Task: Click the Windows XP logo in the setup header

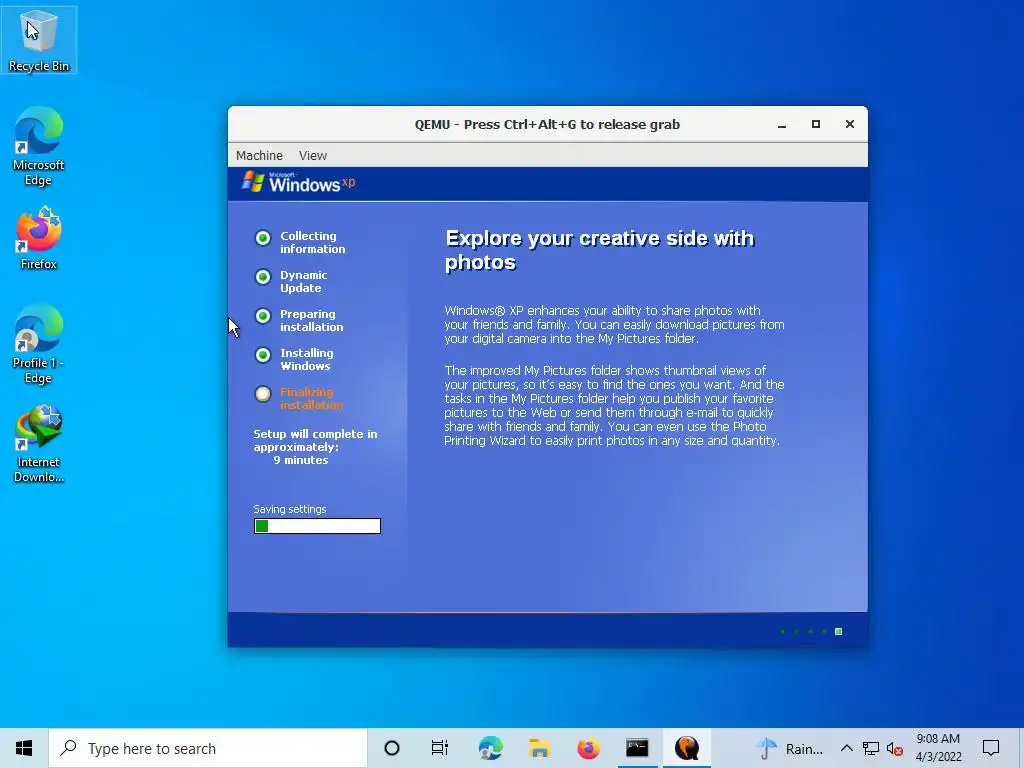Action: pos(298,182)
